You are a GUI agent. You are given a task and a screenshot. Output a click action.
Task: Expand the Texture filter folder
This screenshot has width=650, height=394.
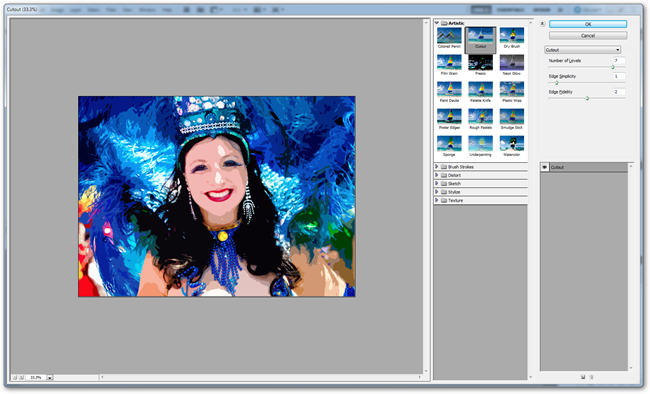tap(437, 200)
